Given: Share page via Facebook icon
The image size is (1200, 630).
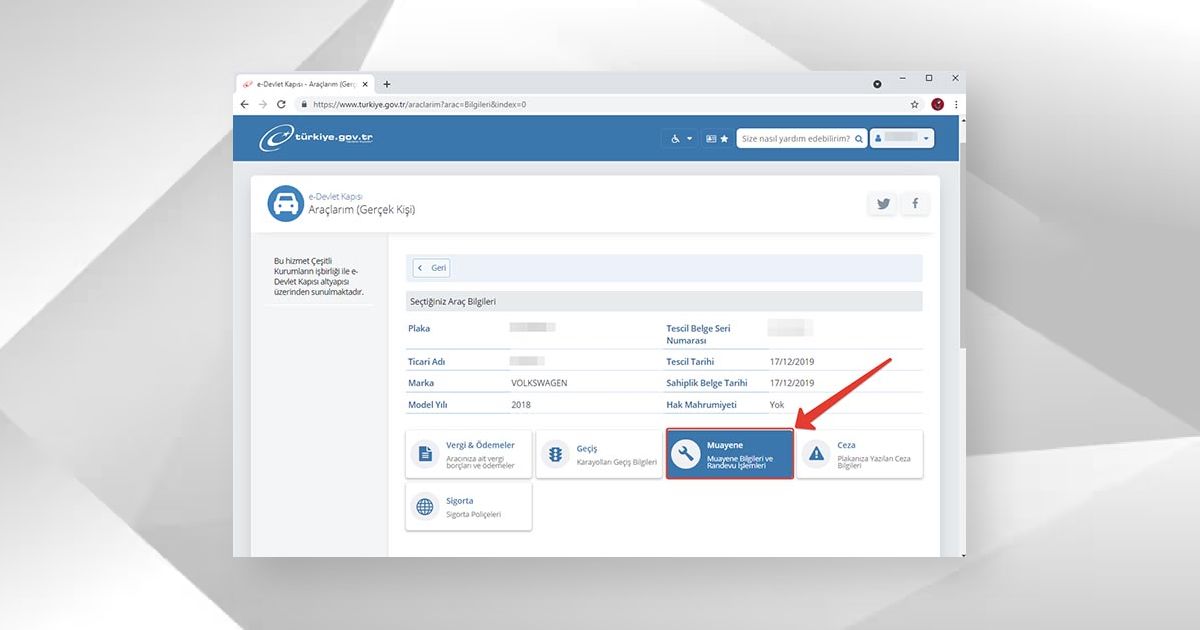Looking at the screenshot, I should pyautogui.click(x=914, y=204).
